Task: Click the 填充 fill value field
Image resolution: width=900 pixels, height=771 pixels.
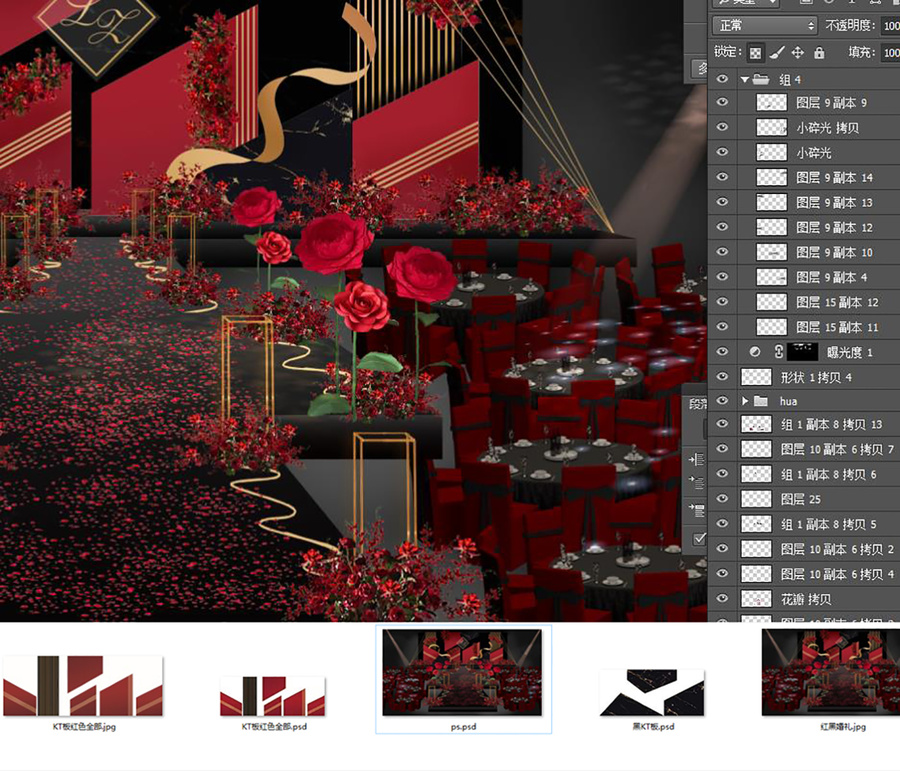Action: pos(891,53)
